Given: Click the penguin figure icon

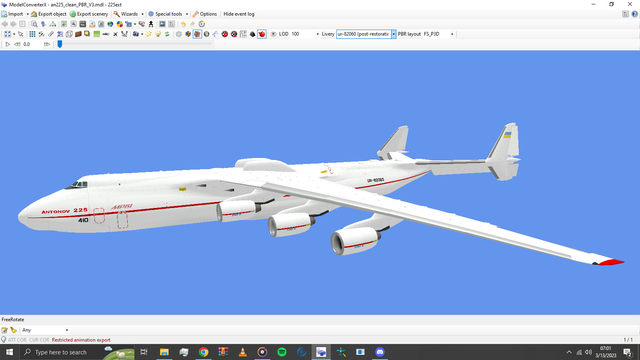Looking at the screenshot, I should pos(151,24).
